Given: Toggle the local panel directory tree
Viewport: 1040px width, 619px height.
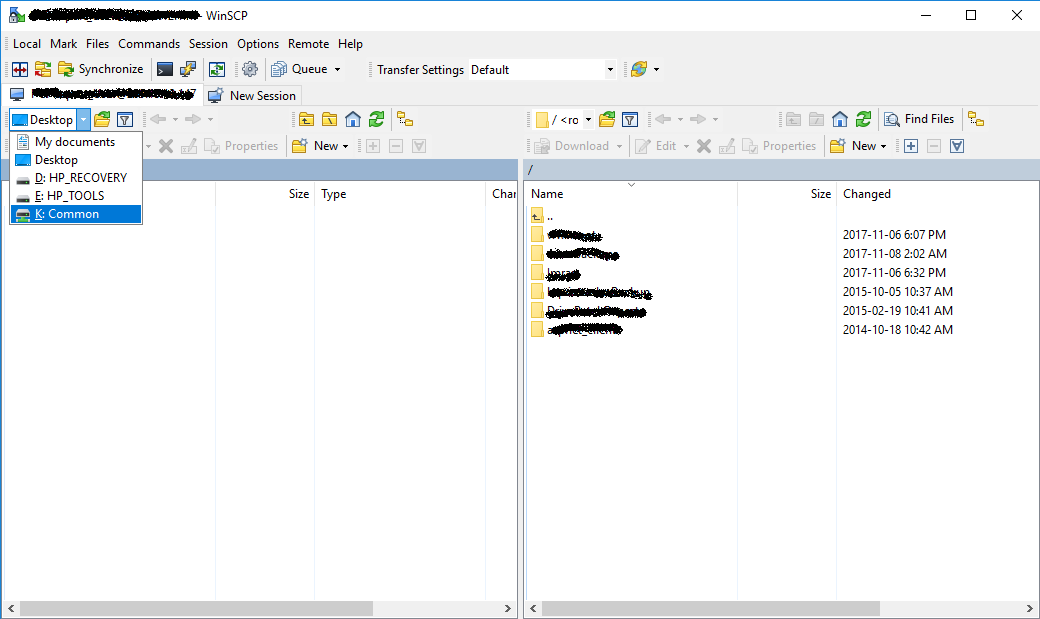Looking at the screenshot, I should tap(405, 120).
